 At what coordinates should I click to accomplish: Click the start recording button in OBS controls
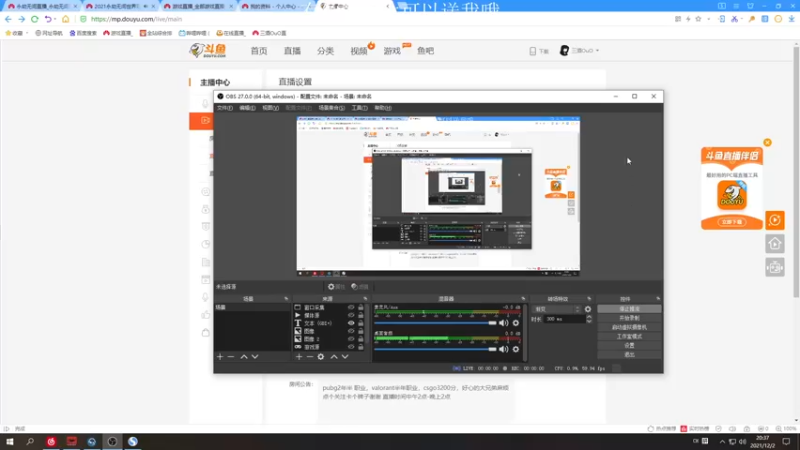[629, 318]
